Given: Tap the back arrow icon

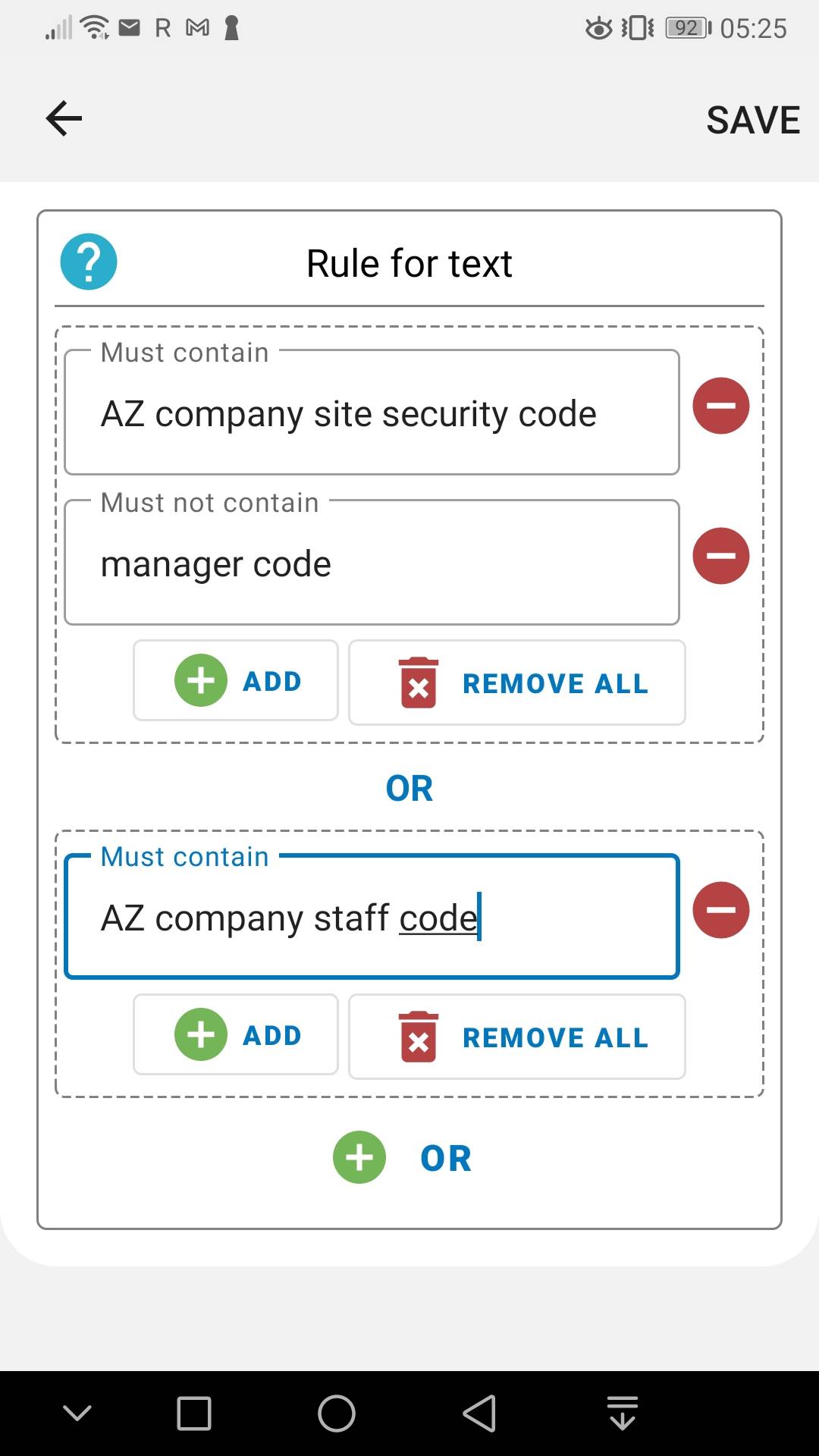Looking at the screenshot, I should [x=64, y=119].
